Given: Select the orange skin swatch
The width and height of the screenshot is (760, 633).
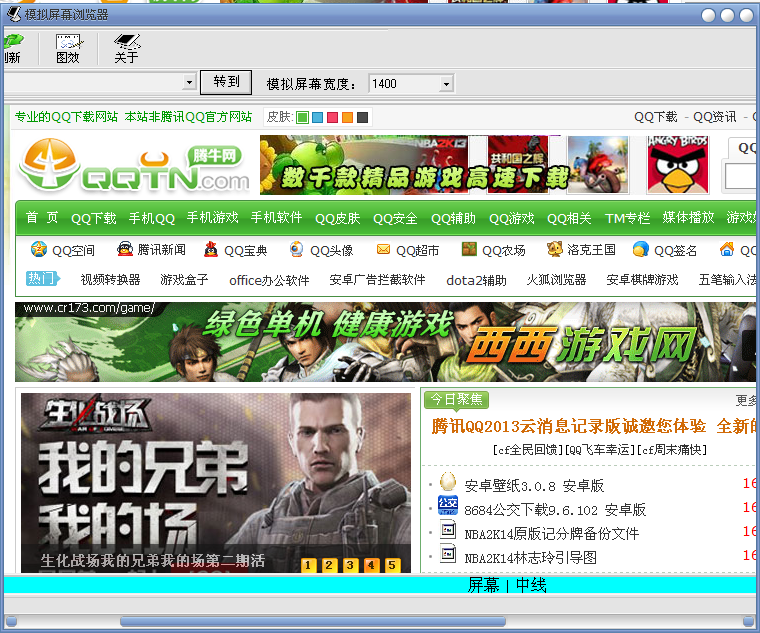Looking at the screenshot, I should pos(348,117).
